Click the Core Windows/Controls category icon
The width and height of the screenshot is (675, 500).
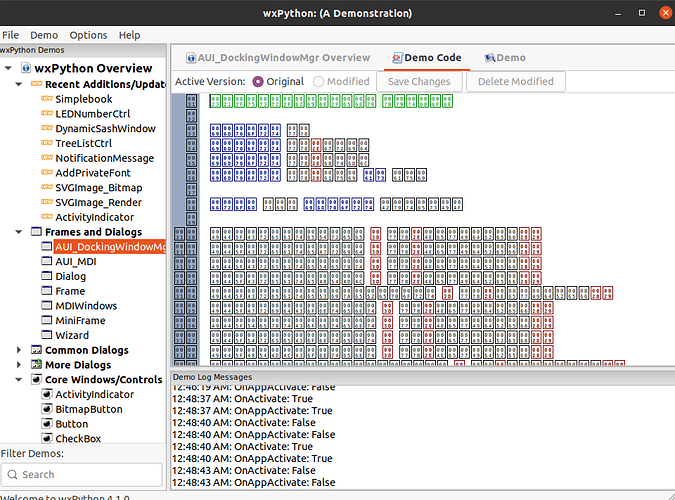37,379
